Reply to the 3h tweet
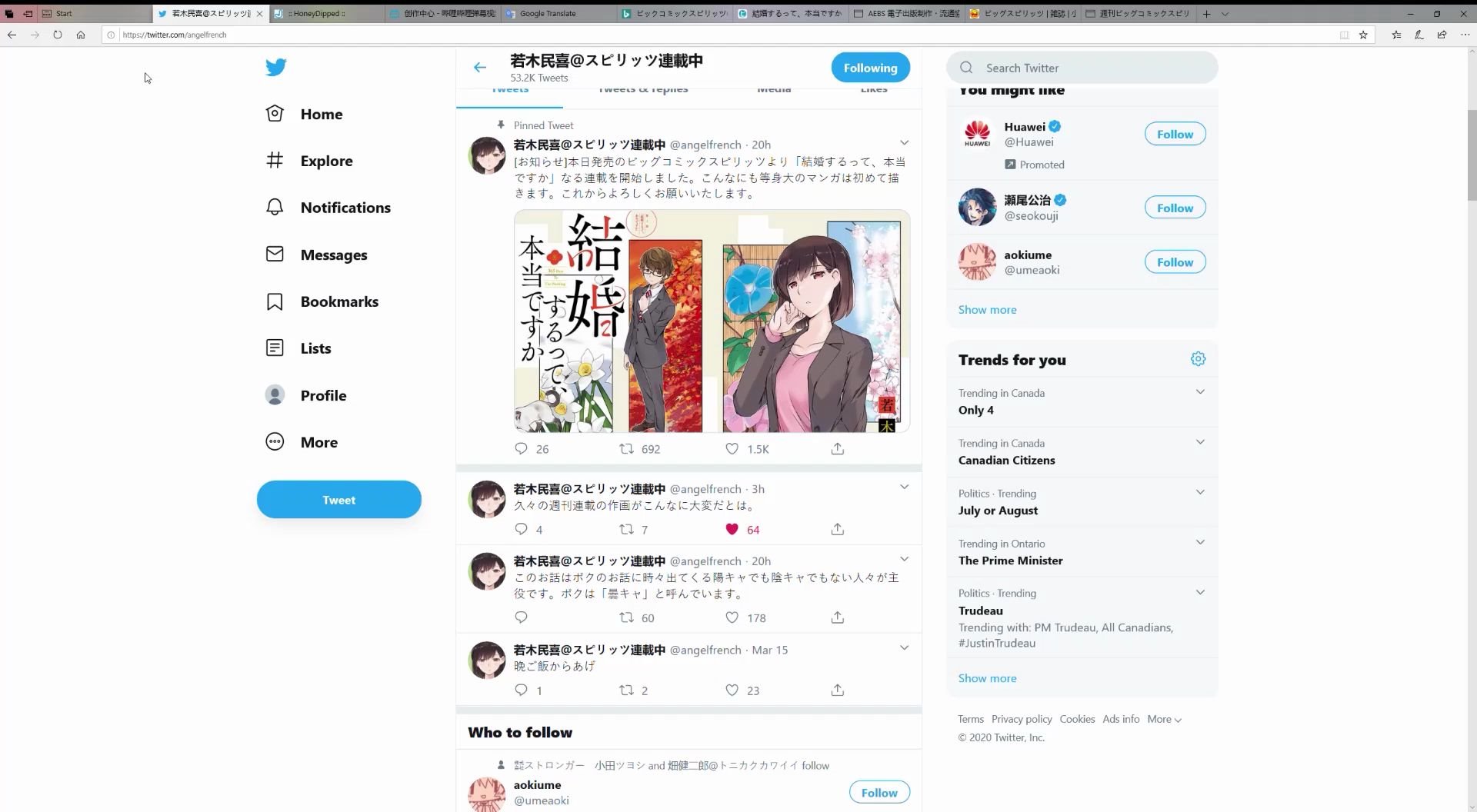 coord(521,529)
